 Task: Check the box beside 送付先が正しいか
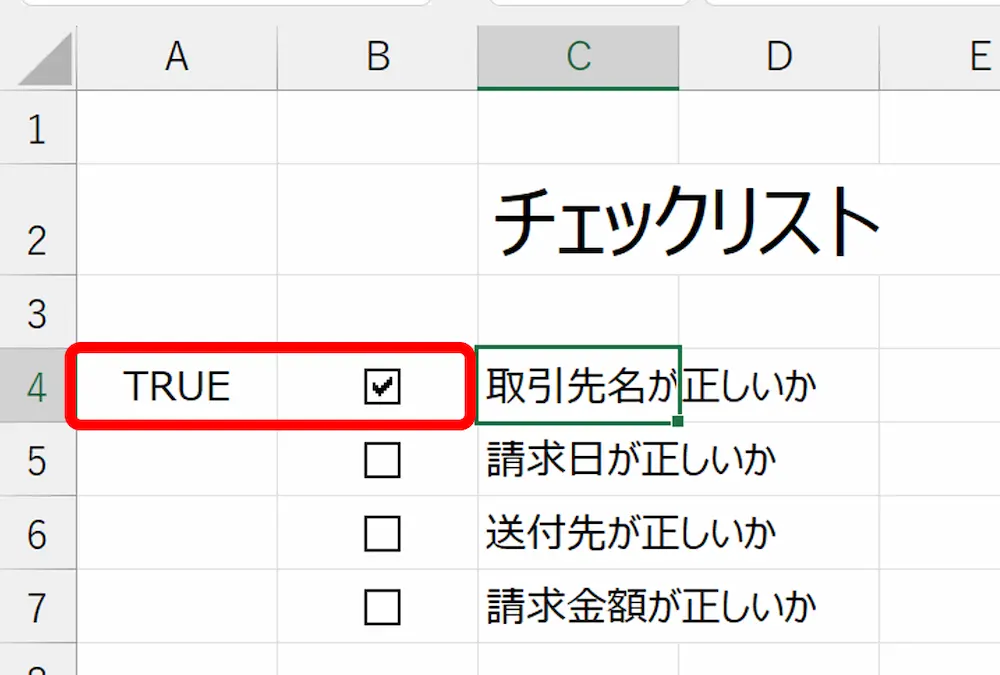pyautogui.click(x=382, y=533)
